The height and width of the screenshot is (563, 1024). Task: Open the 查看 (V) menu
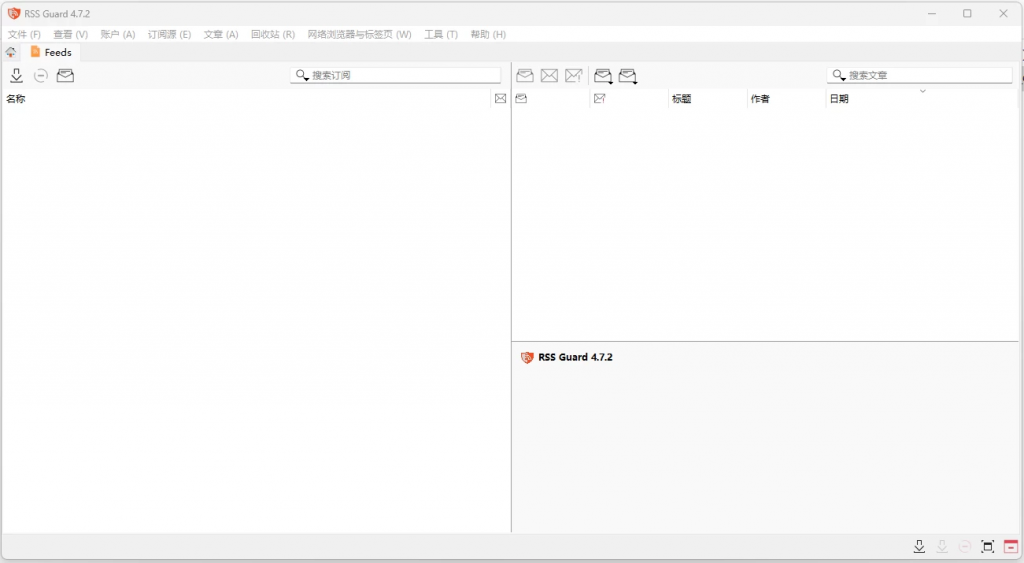coord(71,34)
